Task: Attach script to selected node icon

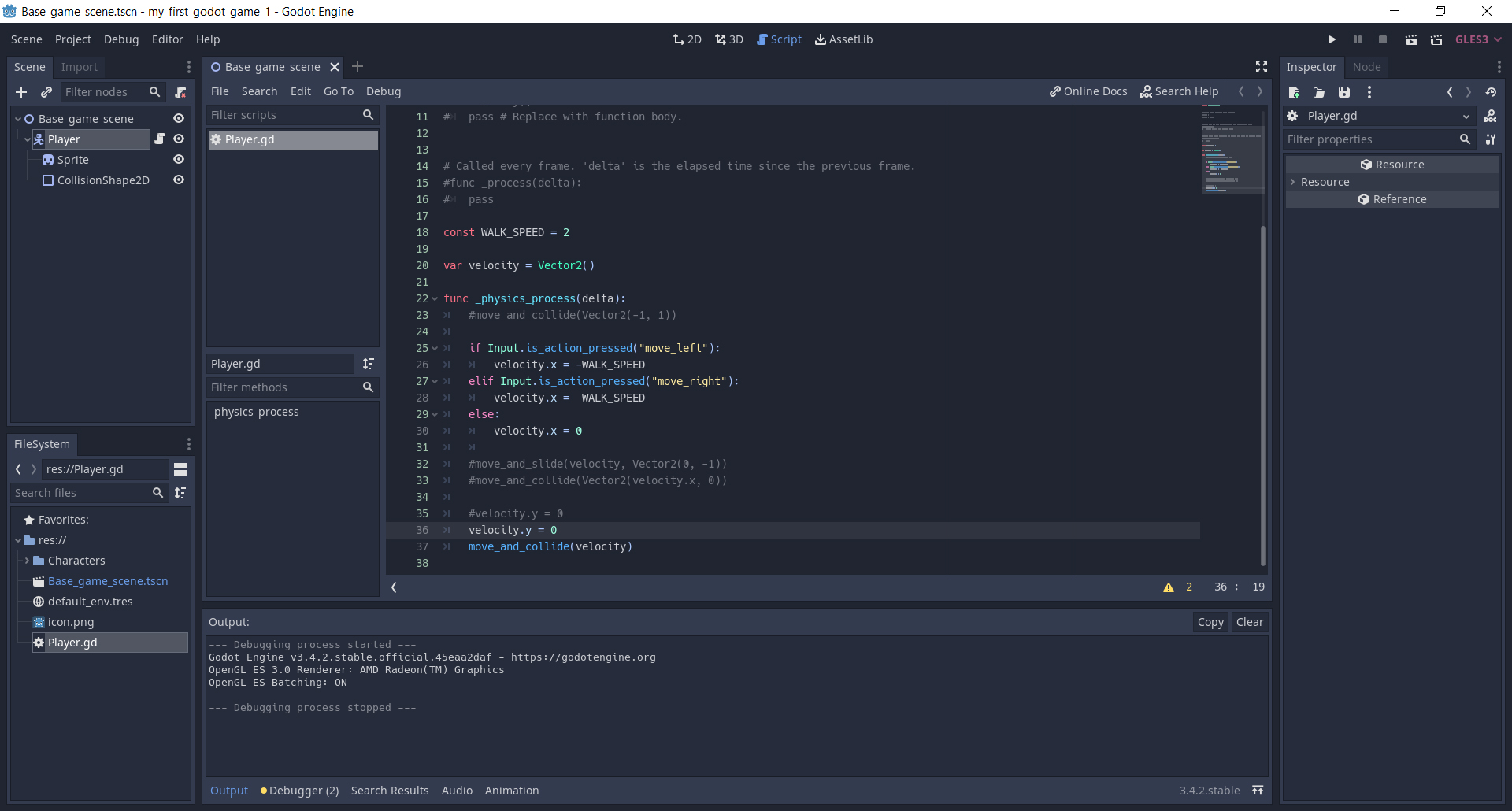Action: (180, 92)
